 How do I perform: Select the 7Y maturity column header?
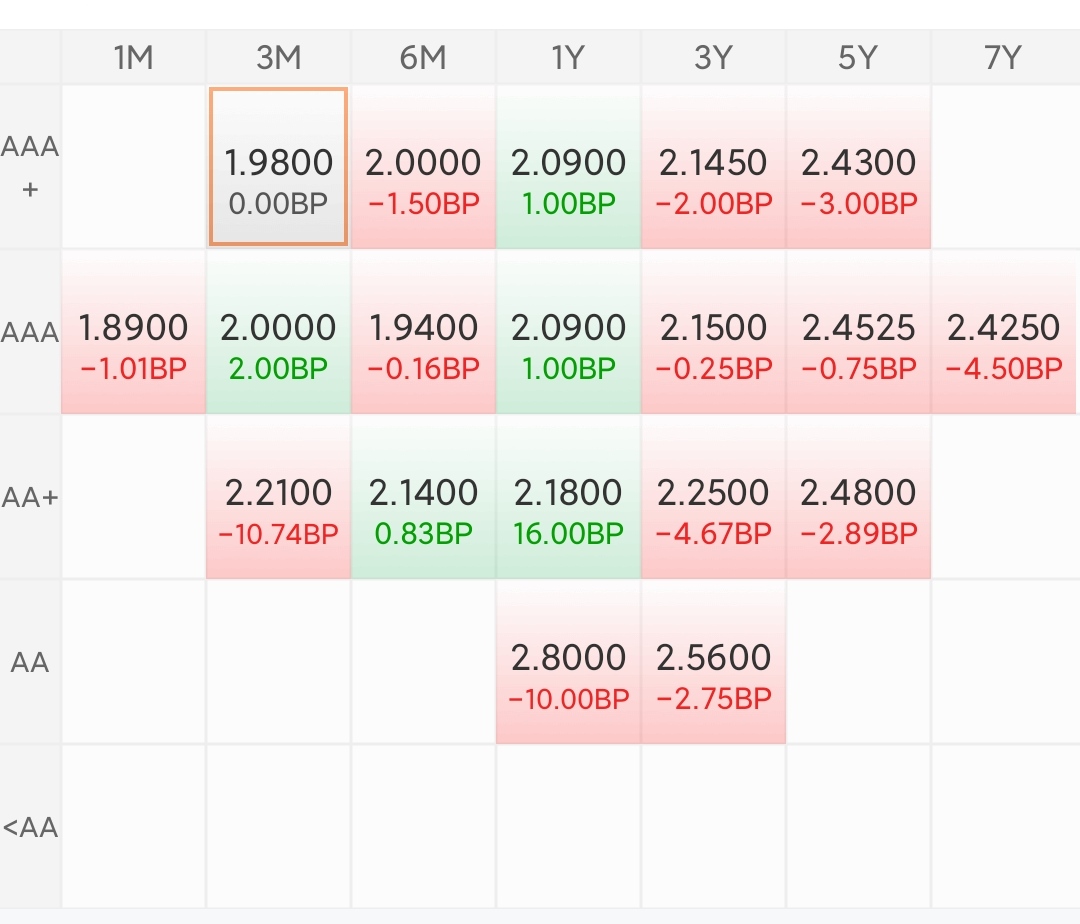1002,58
